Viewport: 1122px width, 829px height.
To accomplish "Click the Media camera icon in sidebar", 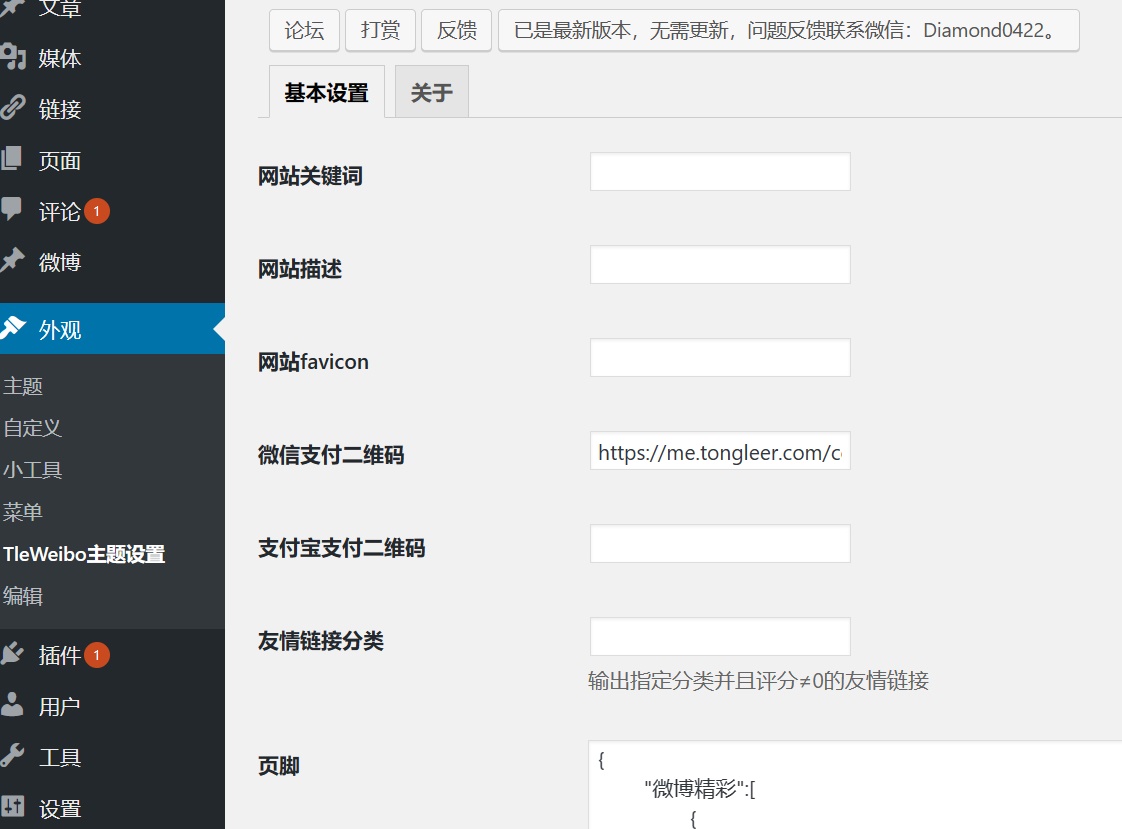I will click(x=12, y=58).
